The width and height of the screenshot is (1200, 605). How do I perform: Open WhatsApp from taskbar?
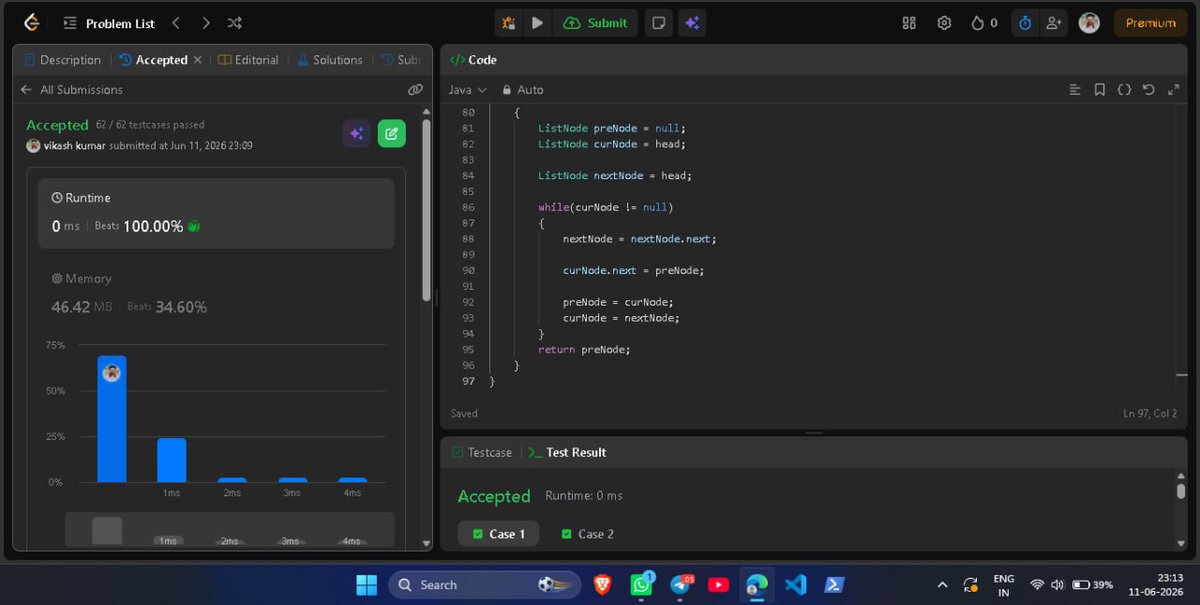641,585
